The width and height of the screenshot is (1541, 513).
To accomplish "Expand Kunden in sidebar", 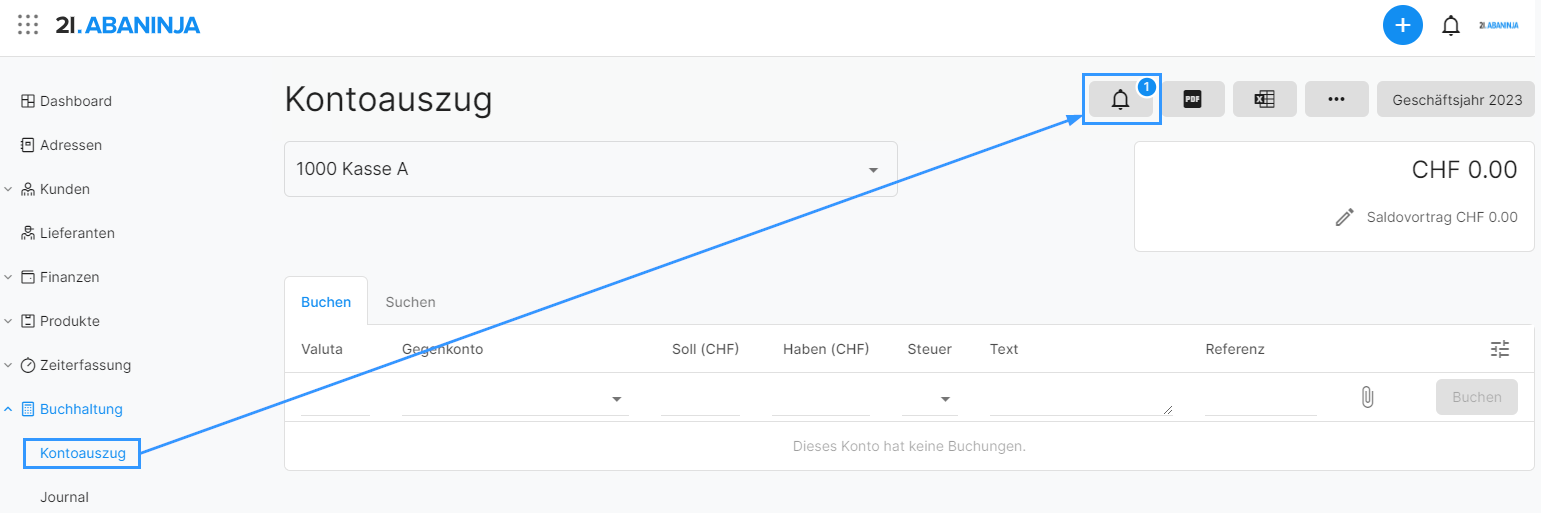I will coord(8,189).
